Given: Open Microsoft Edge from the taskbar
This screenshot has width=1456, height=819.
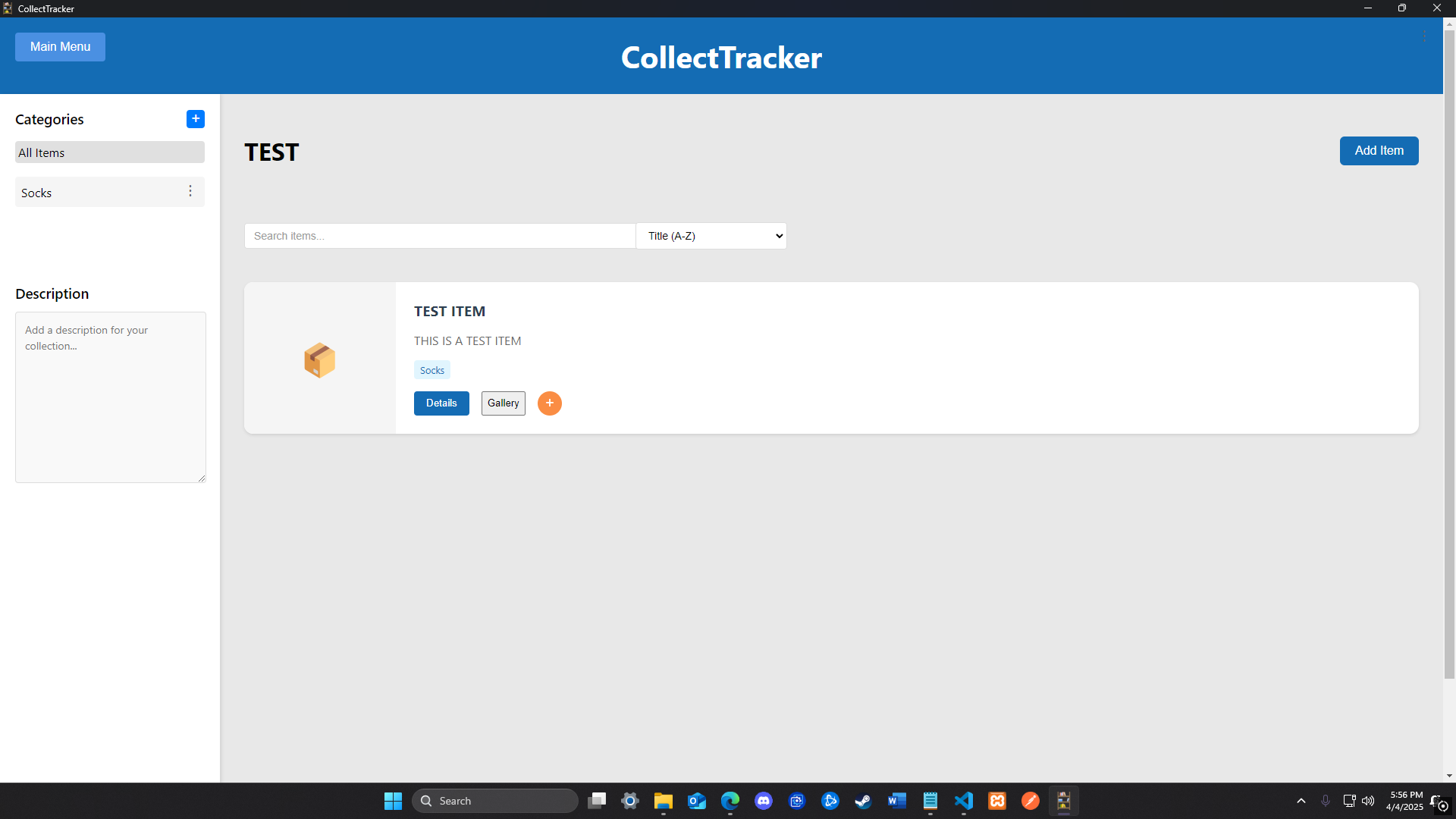Looking at the screenshot, I should [730, 801].
